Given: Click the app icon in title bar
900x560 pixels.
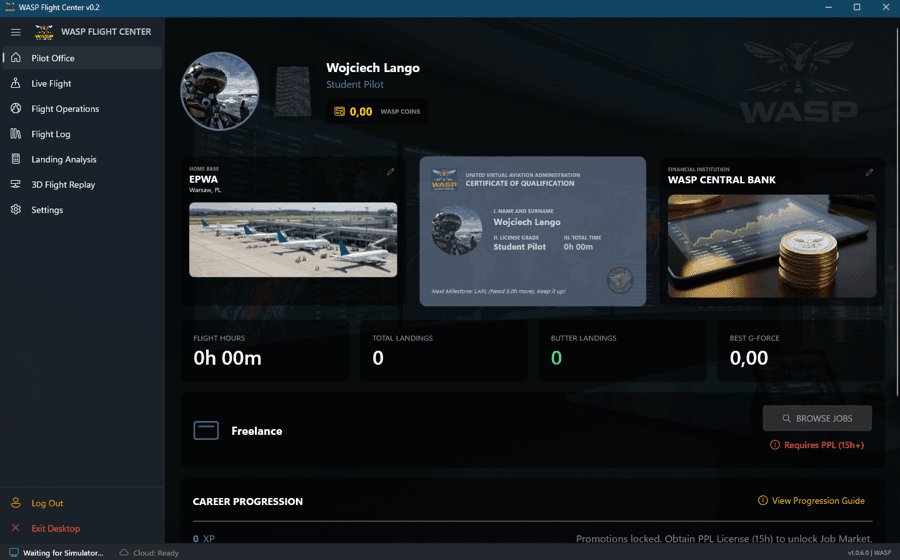Looking at the screenshot, I should [10, 7].
